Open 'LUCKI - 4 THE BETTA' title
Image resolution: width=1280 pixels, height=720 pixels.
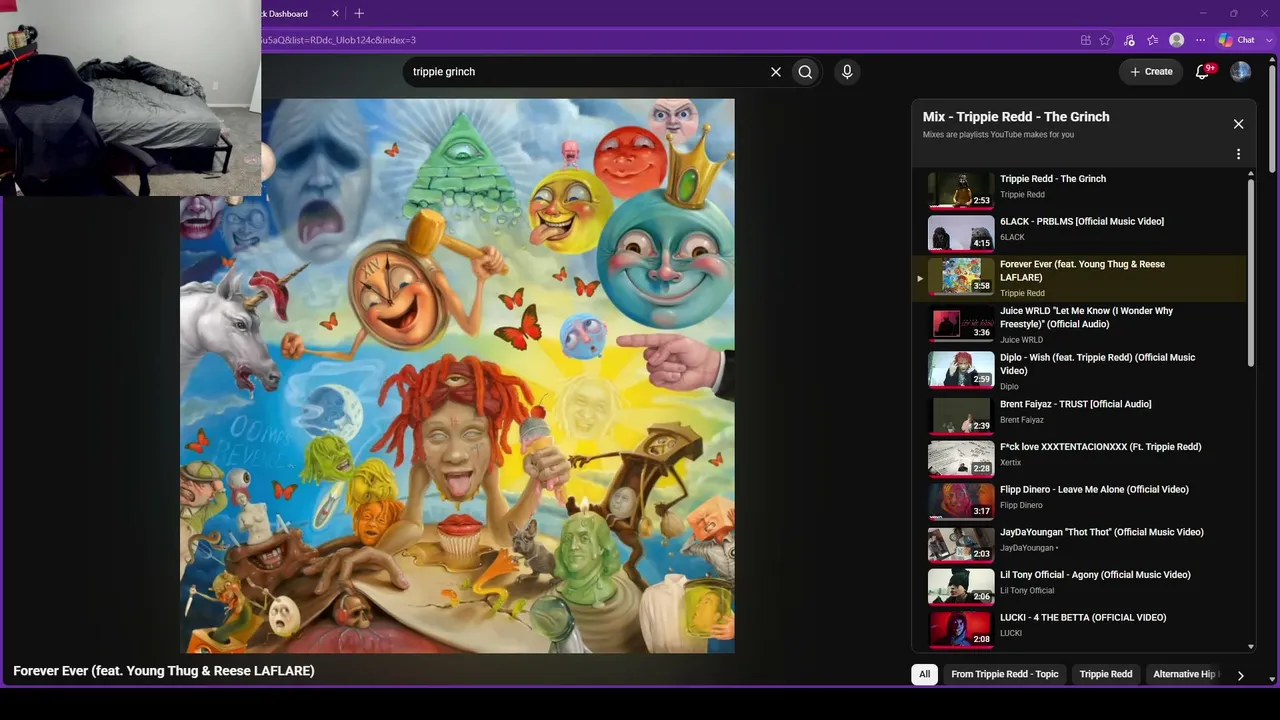(1083, 618)
